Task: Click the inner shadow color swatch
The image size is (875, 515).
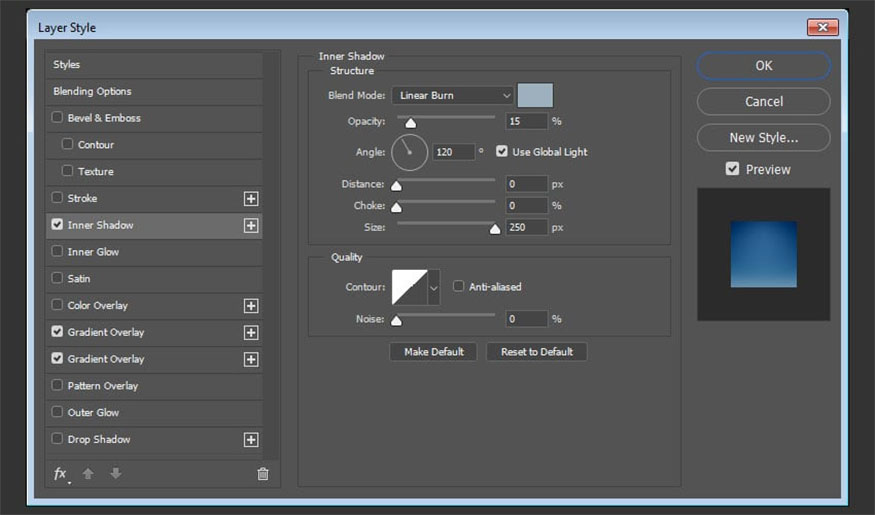Action: click(535, 96)
